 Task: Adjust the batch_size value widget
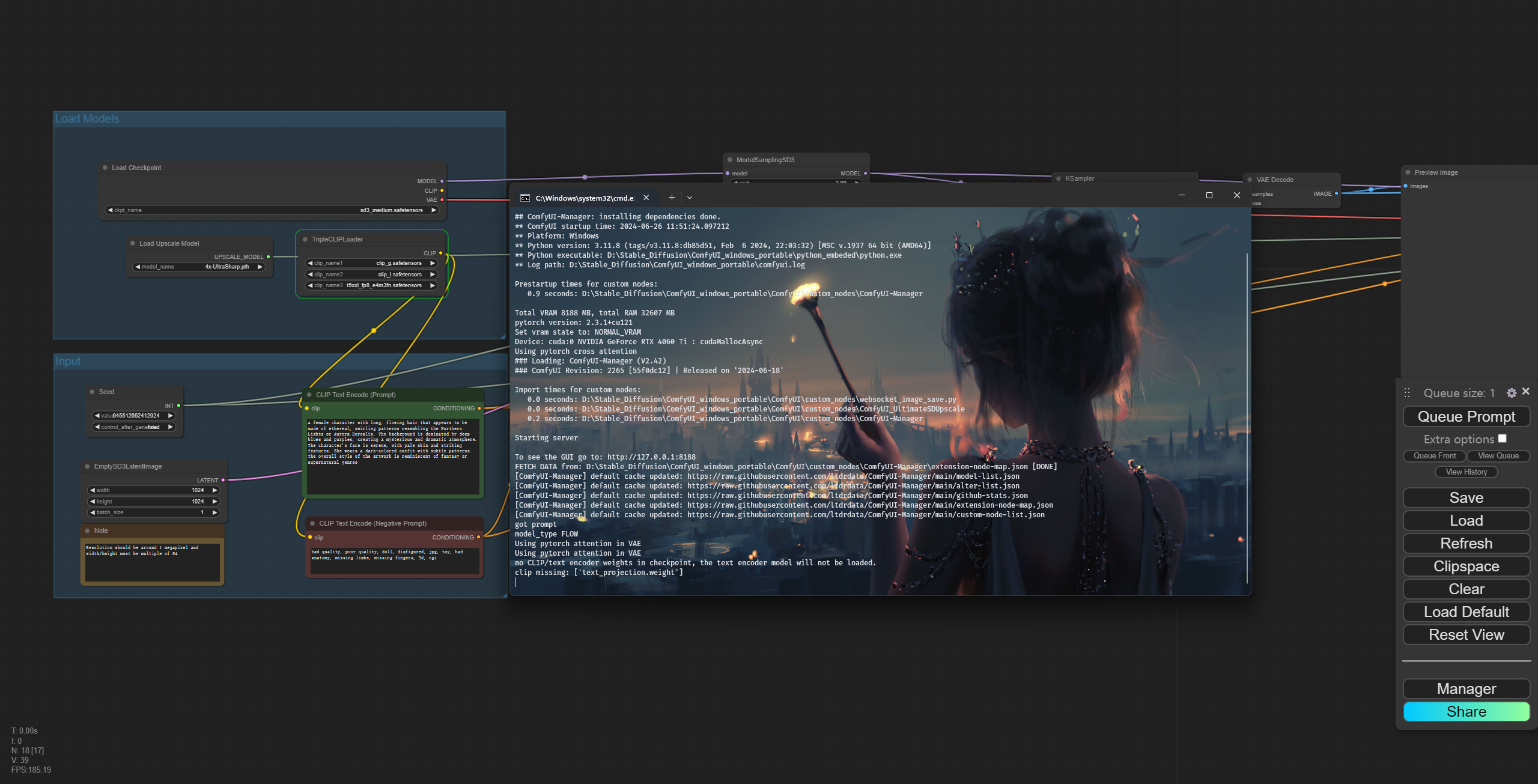154,512
